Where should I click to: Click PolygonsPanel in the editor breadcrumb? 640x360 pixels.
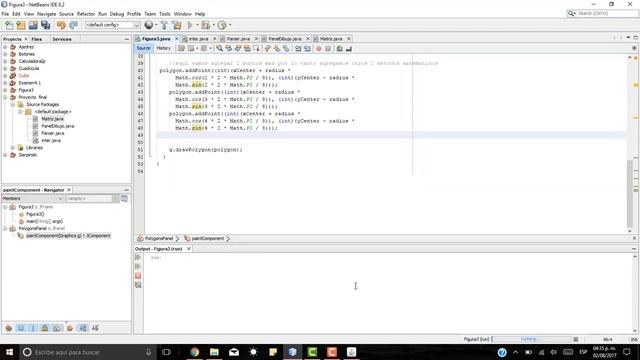coord(159,238)
